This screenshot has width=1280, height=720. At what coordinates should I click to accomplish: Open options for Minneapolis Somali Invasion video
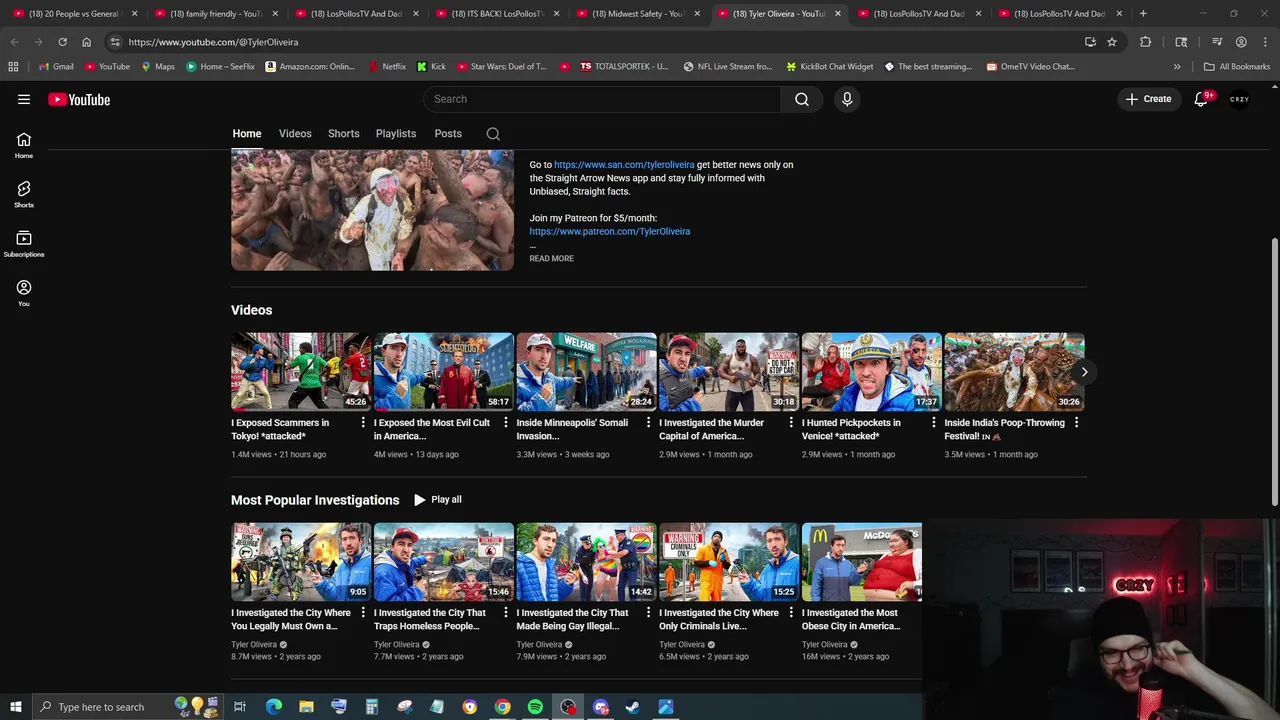pyautogui.click(x=648, y=423)
